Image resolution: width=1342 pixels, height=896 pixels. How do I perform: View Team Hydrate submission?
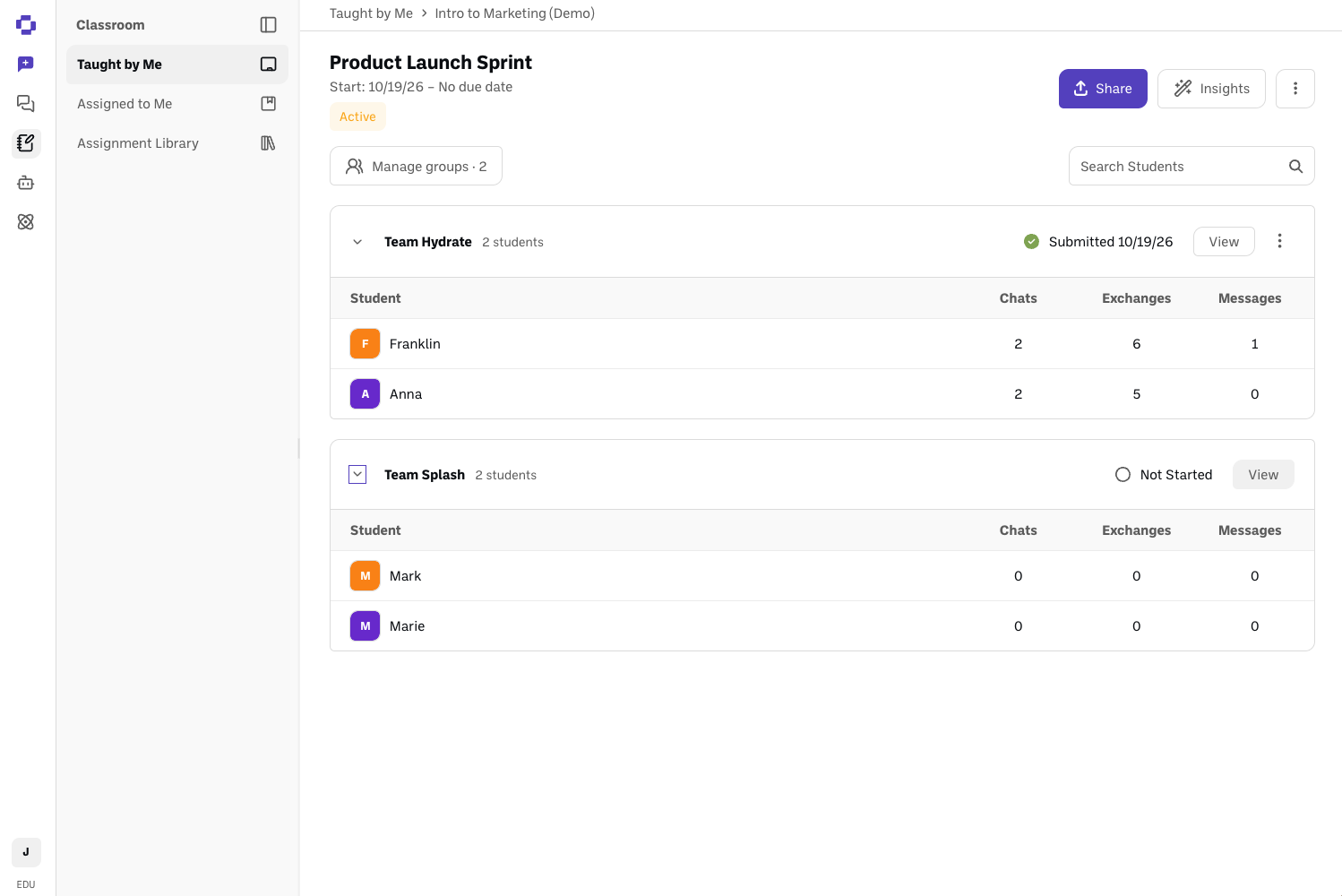[1224, 242]
